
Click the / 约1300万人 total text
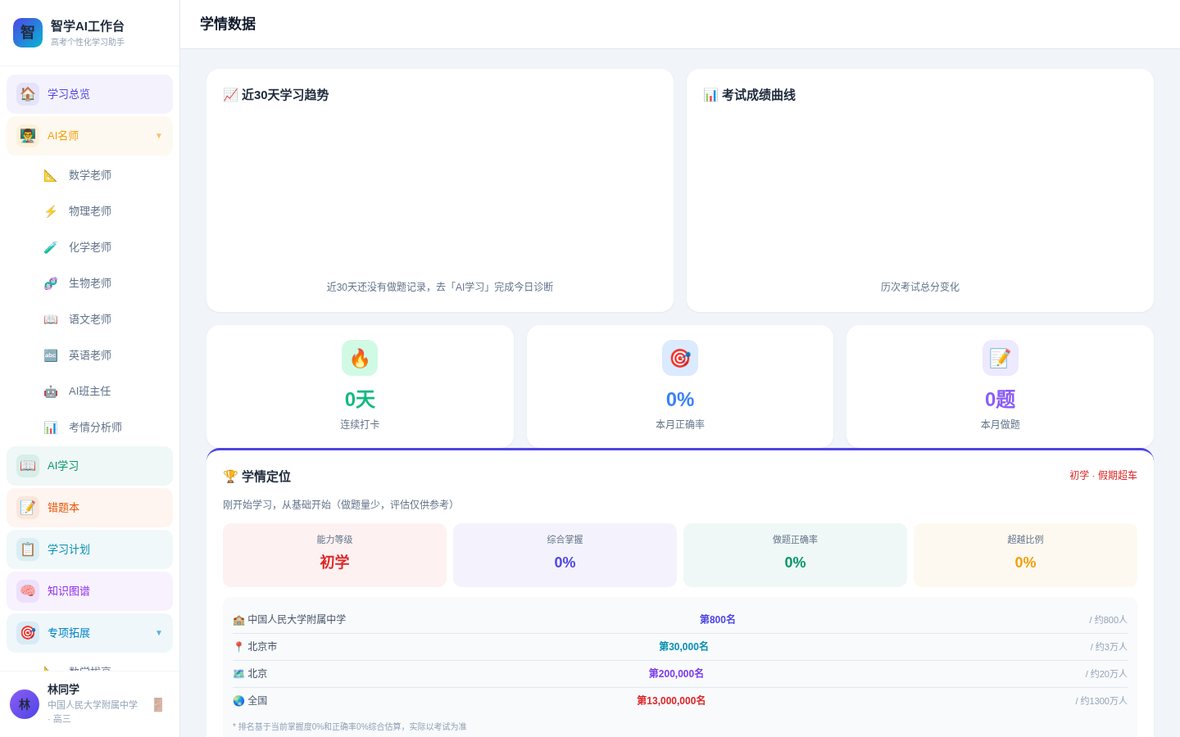coord(1101,701)
